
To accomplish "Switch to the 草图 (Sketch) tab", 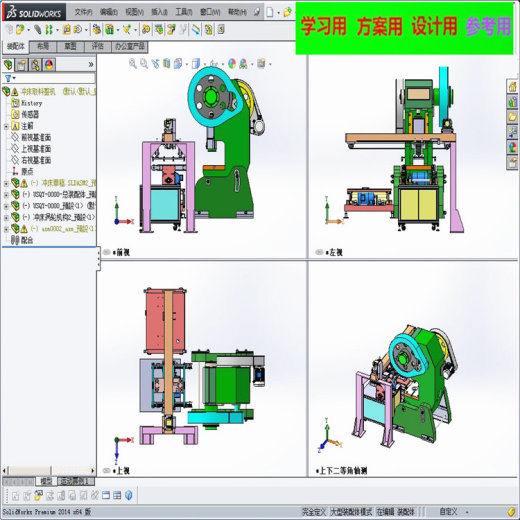I will (70, 46).
